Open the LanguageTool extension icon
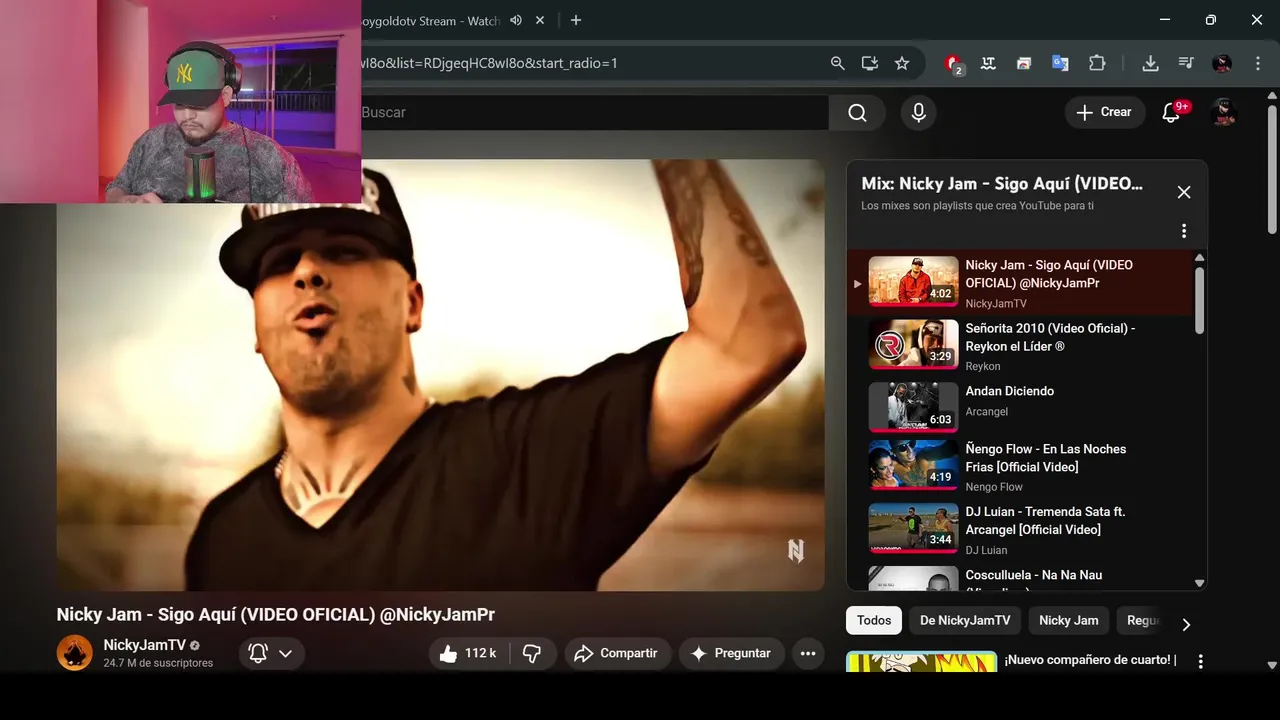The height and width of the screenshot is (720, 1280). pyautogui.click(x=988, y=63)
